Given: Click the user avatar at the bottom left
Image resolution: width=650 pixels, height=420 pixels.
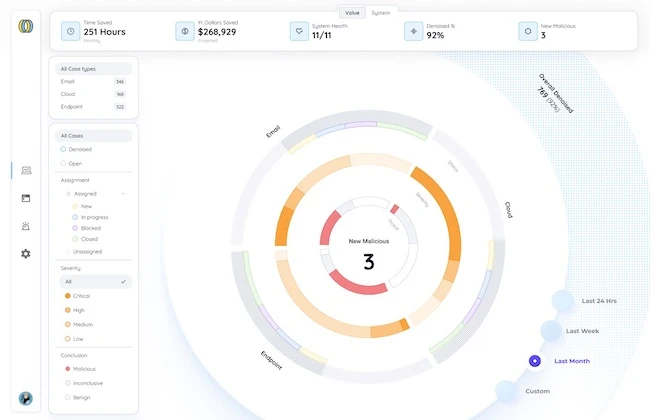Looking at the screenshot, I should click(x=26, y=398).
